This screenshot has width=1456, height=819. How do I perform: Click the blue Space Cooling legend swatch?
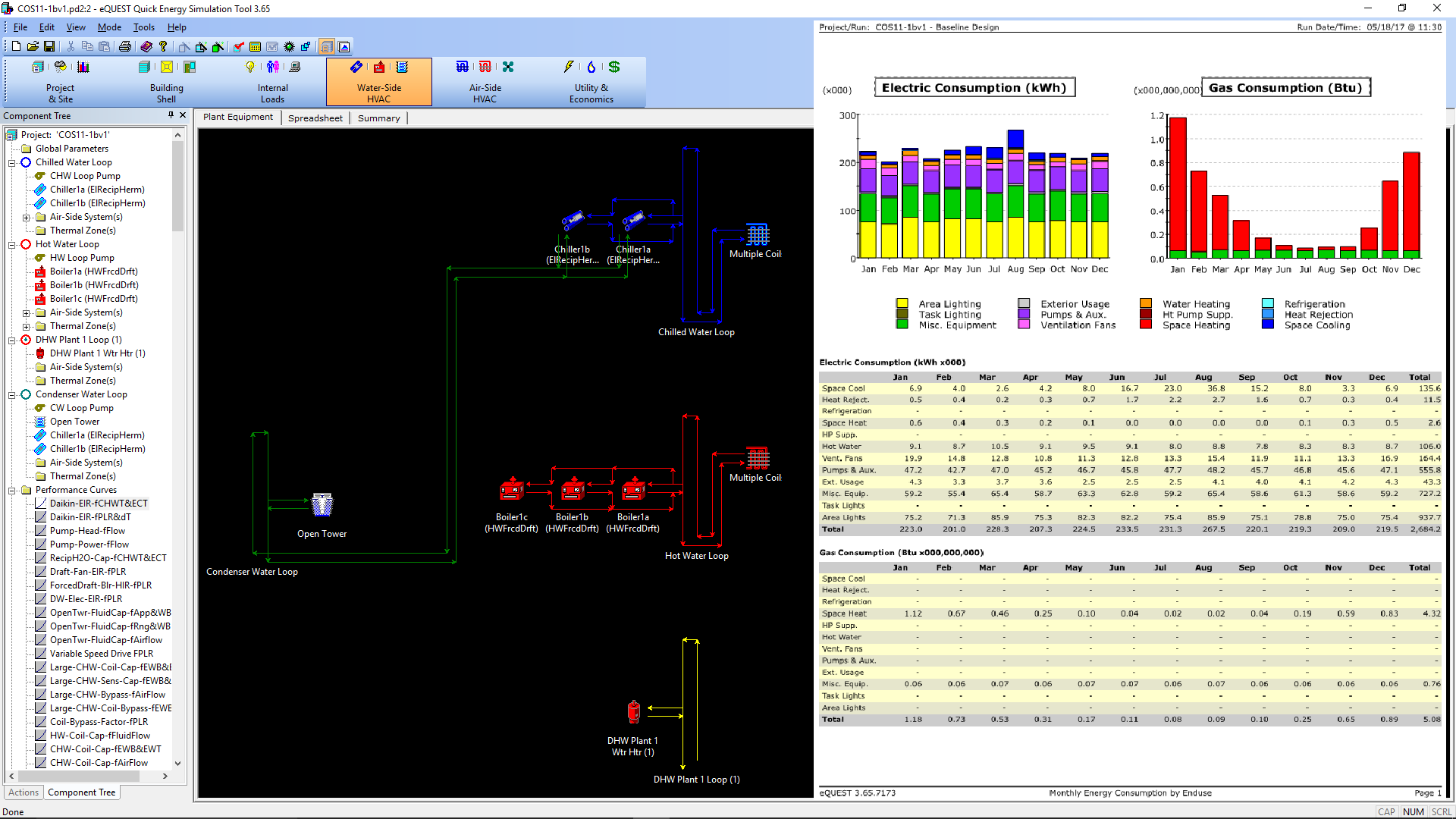[x=1267, y=325]
